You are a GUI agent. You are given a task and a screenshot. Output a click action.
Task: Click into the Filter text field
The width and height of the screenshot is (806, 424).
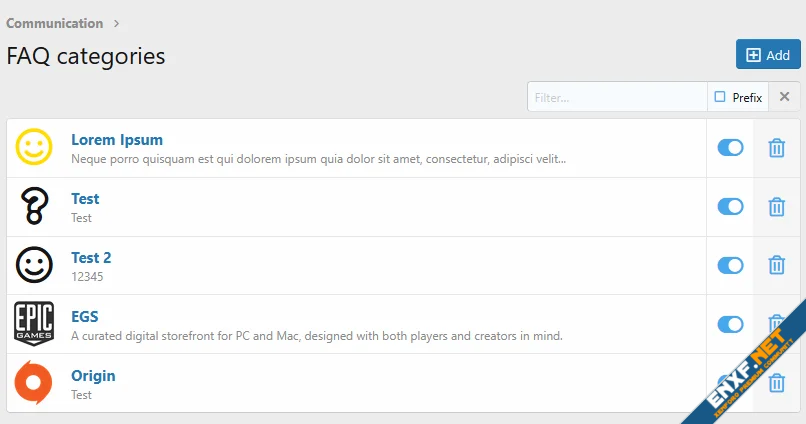pos(617,97)
